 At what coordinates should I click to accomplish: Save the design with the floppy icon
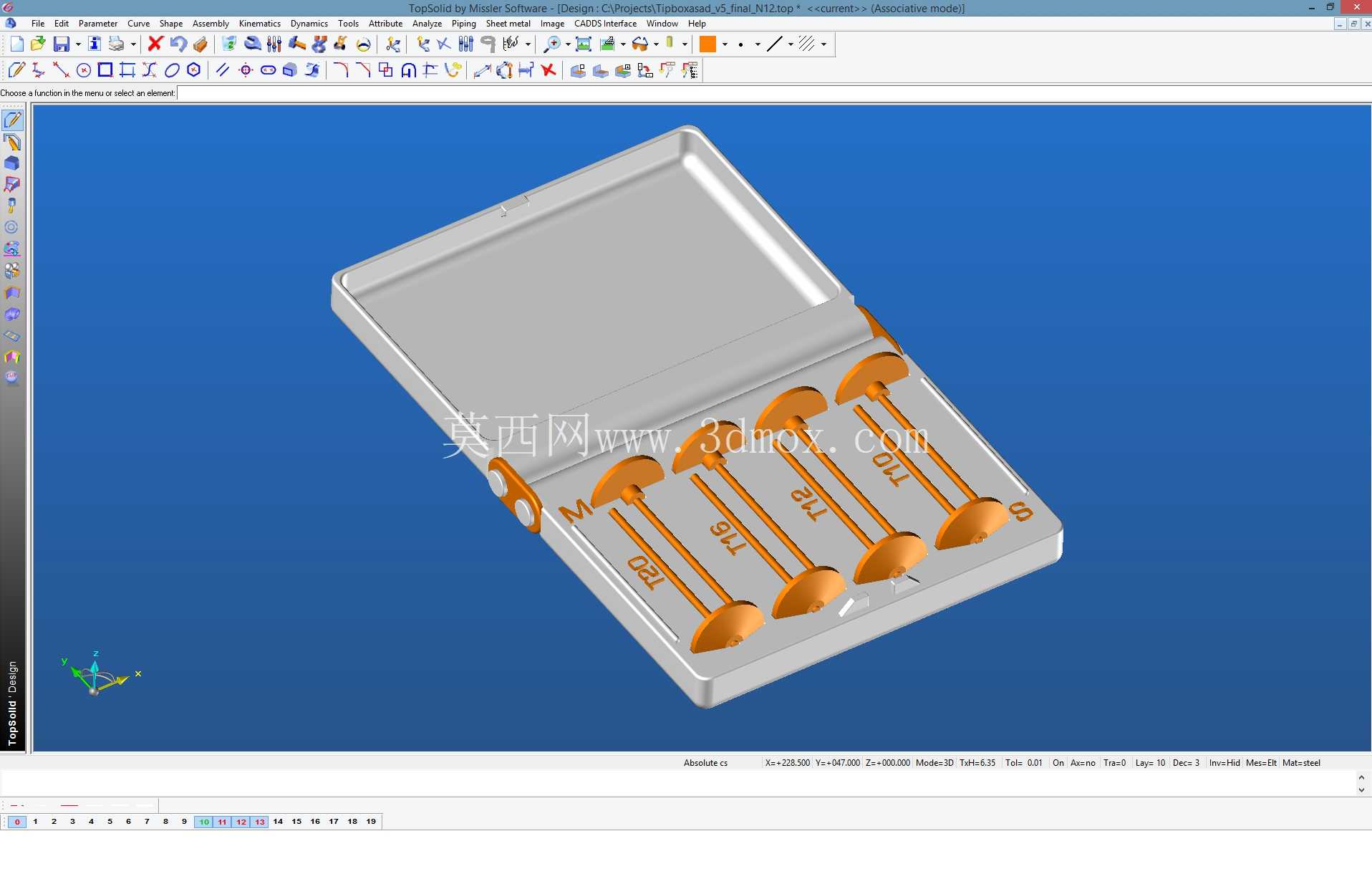tap(62, 44)
